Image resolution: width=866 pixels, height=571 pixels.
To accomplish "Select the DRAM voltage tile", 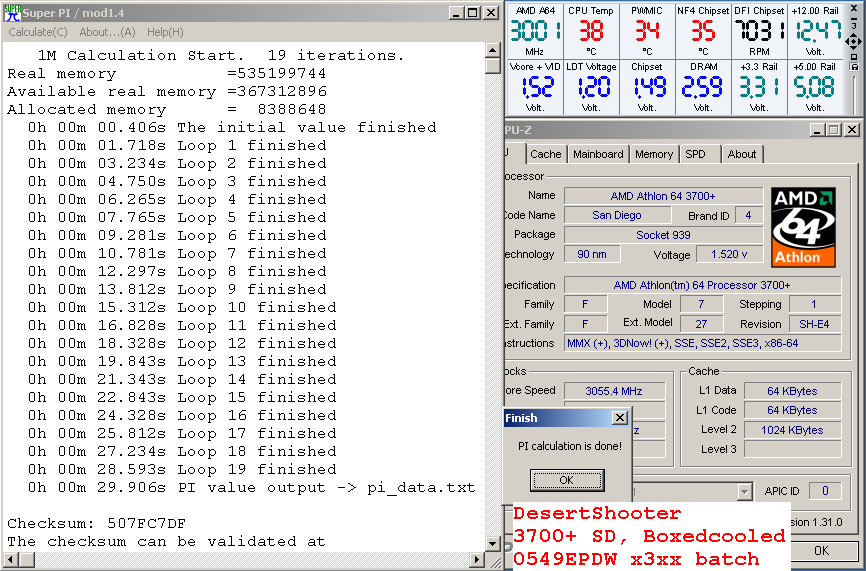I will click(x=703, y=87).
